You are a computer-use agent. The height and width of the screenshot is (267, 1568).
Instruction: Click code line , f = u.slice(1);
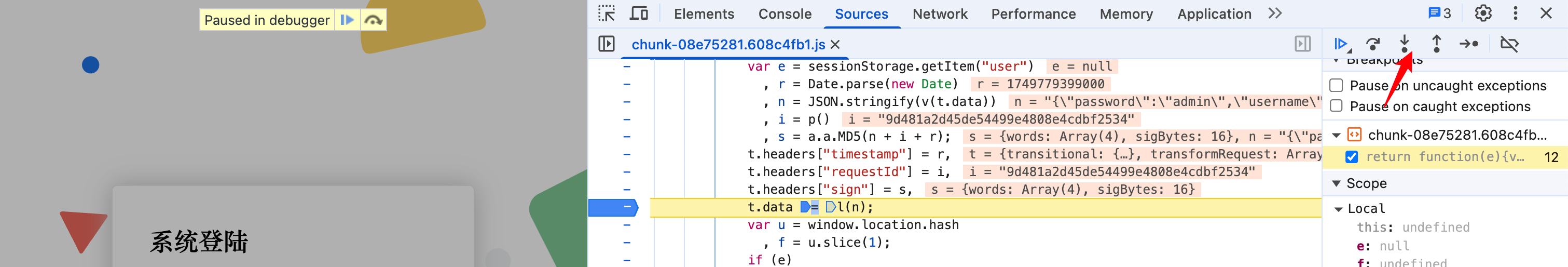pyautogui.click(x=826, y=243)
